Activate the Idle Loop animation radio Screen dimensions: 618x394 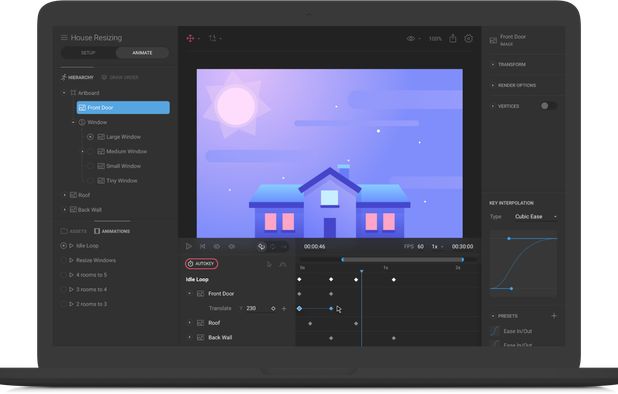tap(63, 245)
